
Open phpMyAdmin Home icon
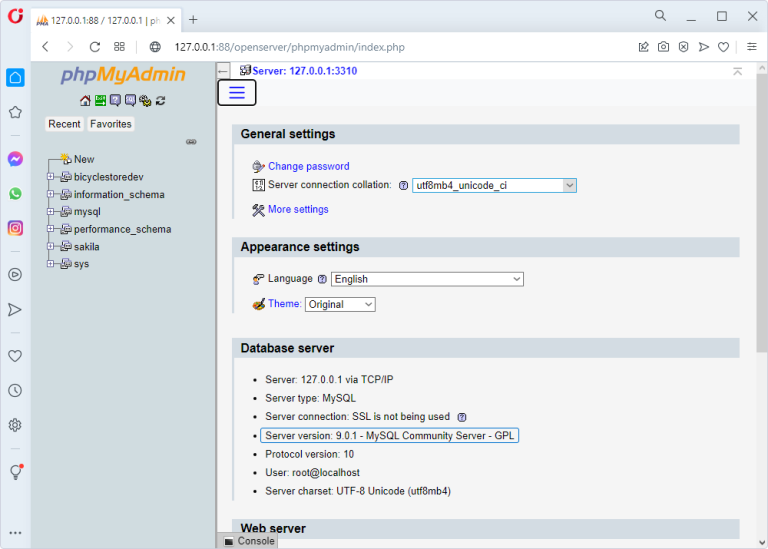(85, 100)
